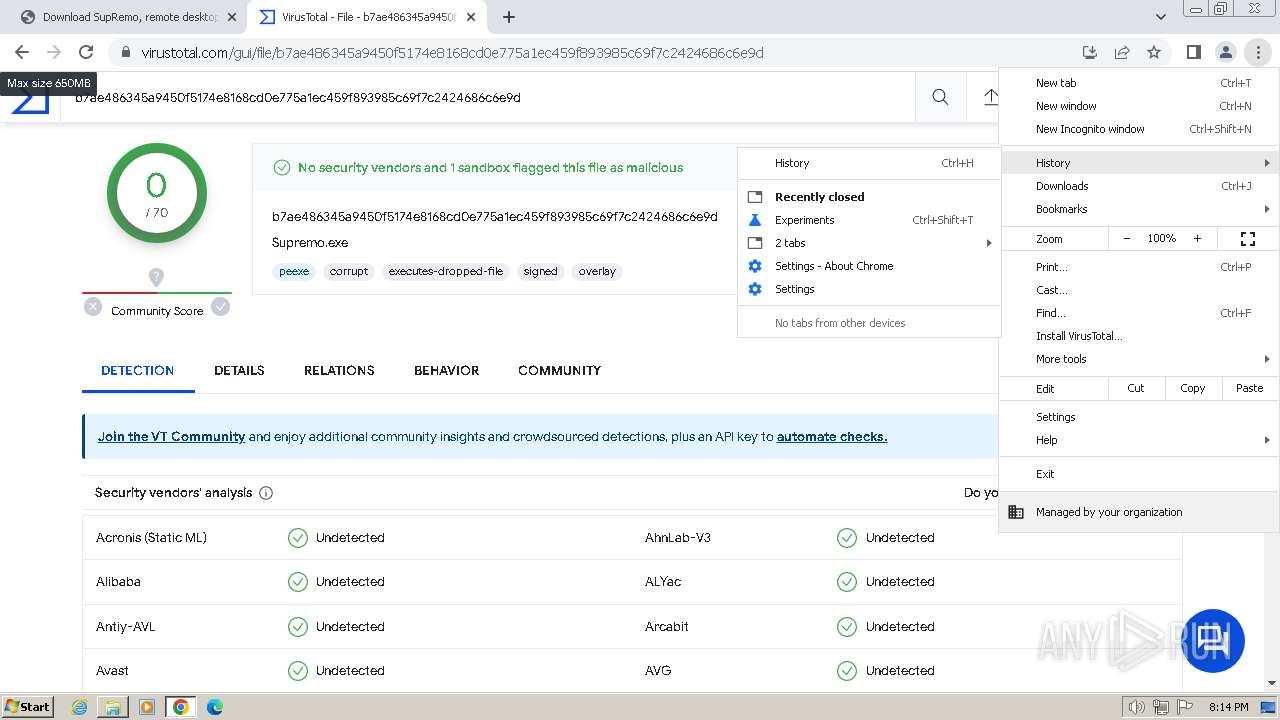Click the executes-dropped-file tag

pyautogui.click(x=446, y=271)
